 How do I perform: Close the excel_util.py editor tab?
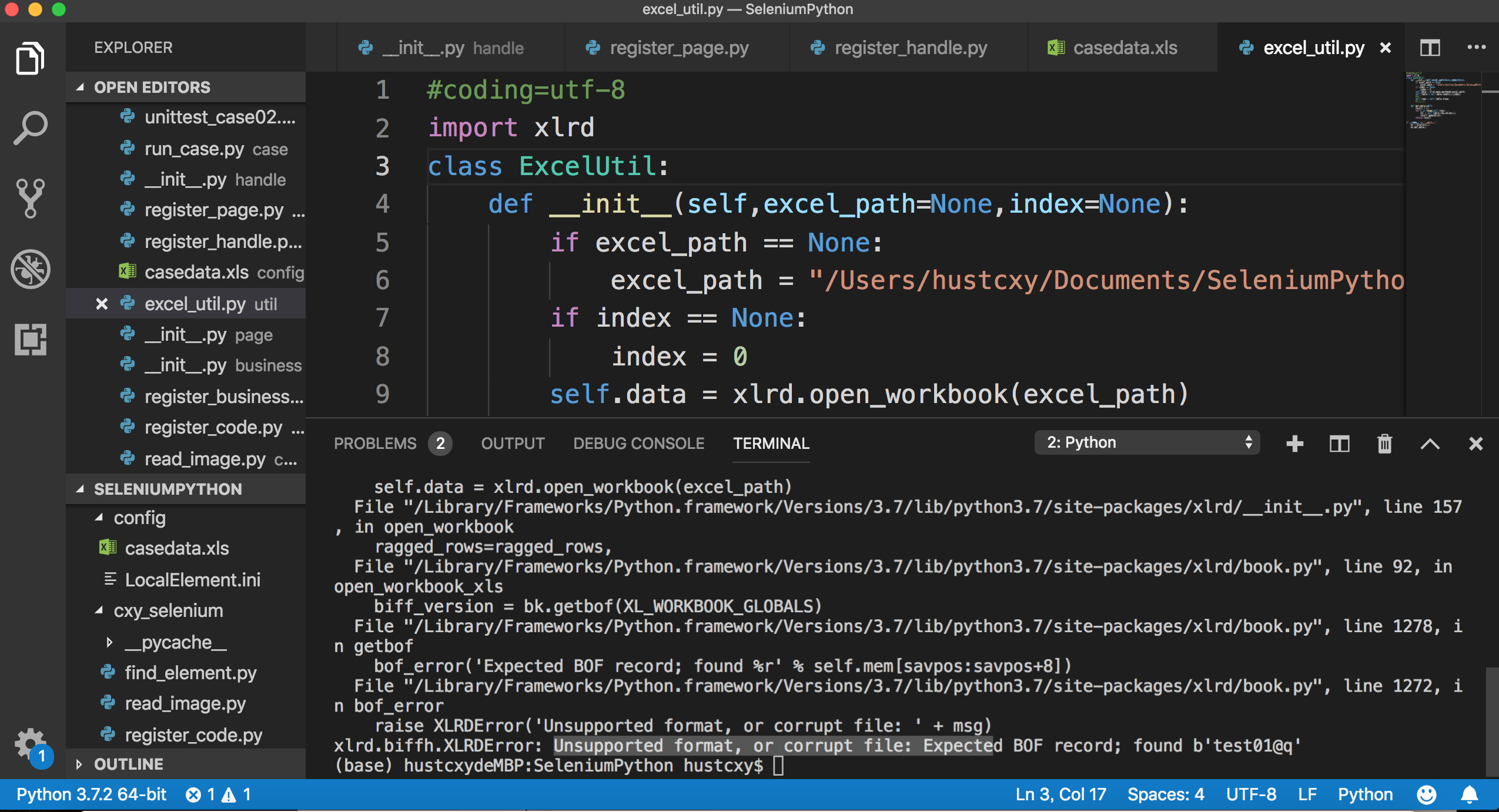click(x=1386, y=48)
